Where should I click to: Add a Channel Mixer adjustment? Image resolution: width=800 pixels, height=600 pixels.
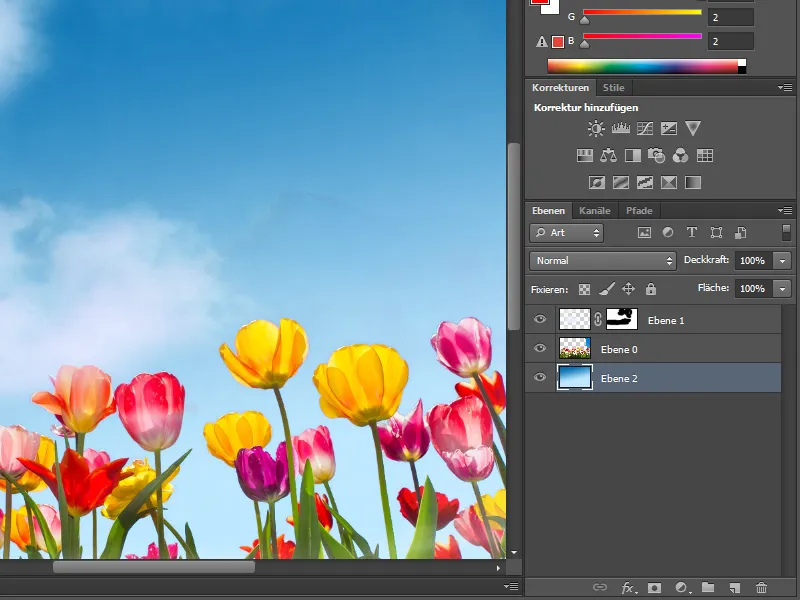(680, 155)
